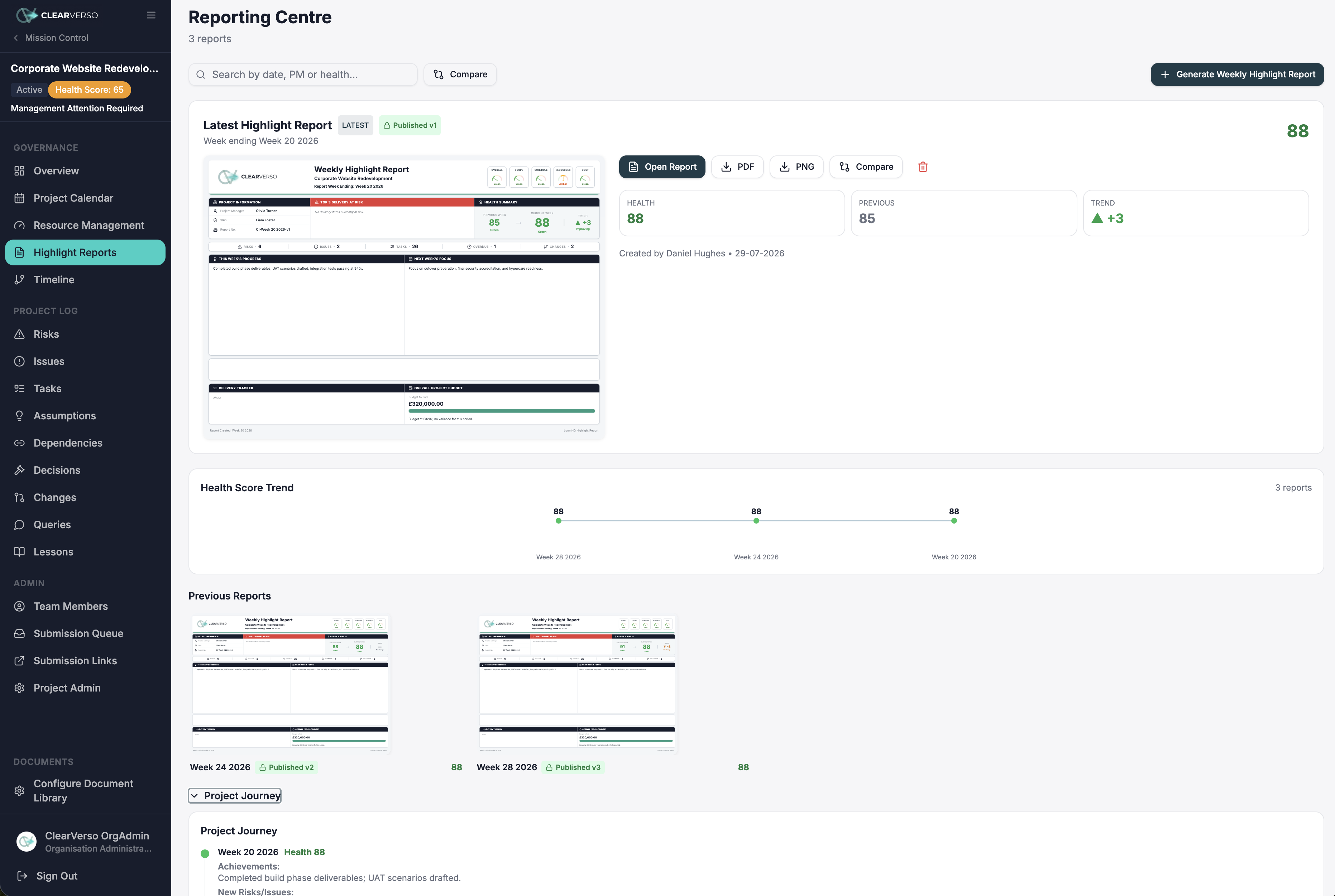
Task: Click the Published v2 badge
Action: (x=286, y=767)
